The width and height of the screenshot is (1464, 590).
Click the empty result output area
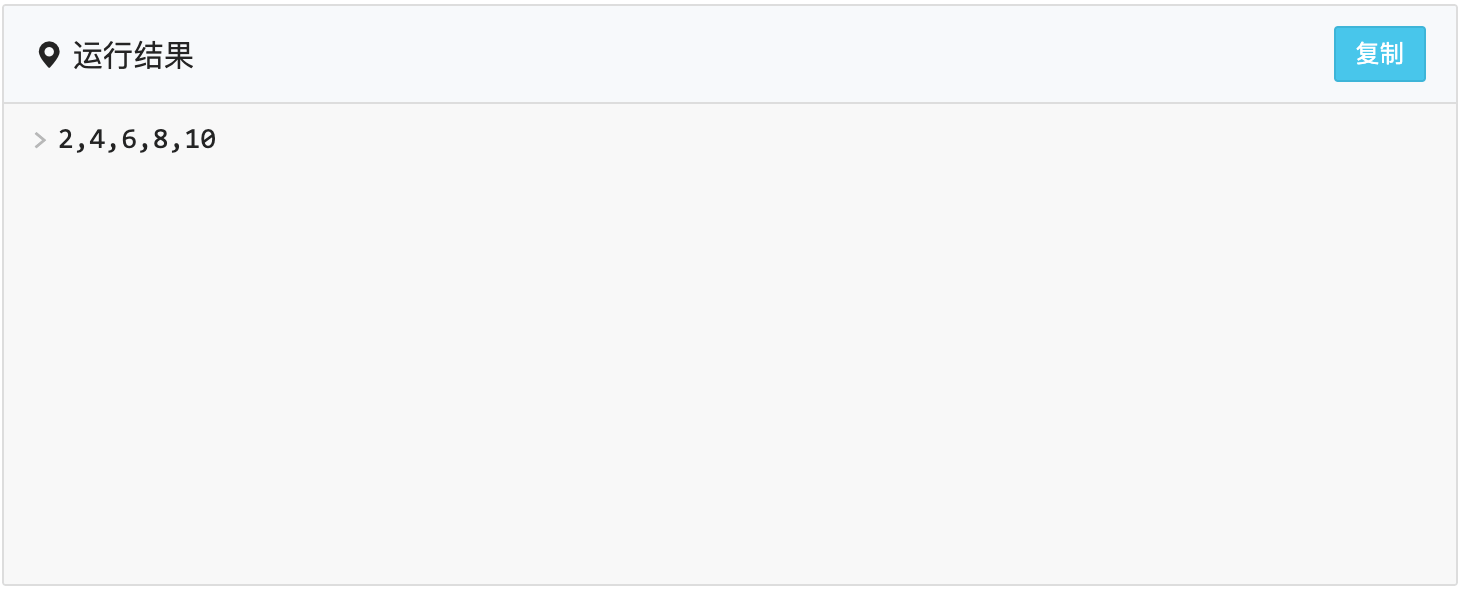(730, 360)
